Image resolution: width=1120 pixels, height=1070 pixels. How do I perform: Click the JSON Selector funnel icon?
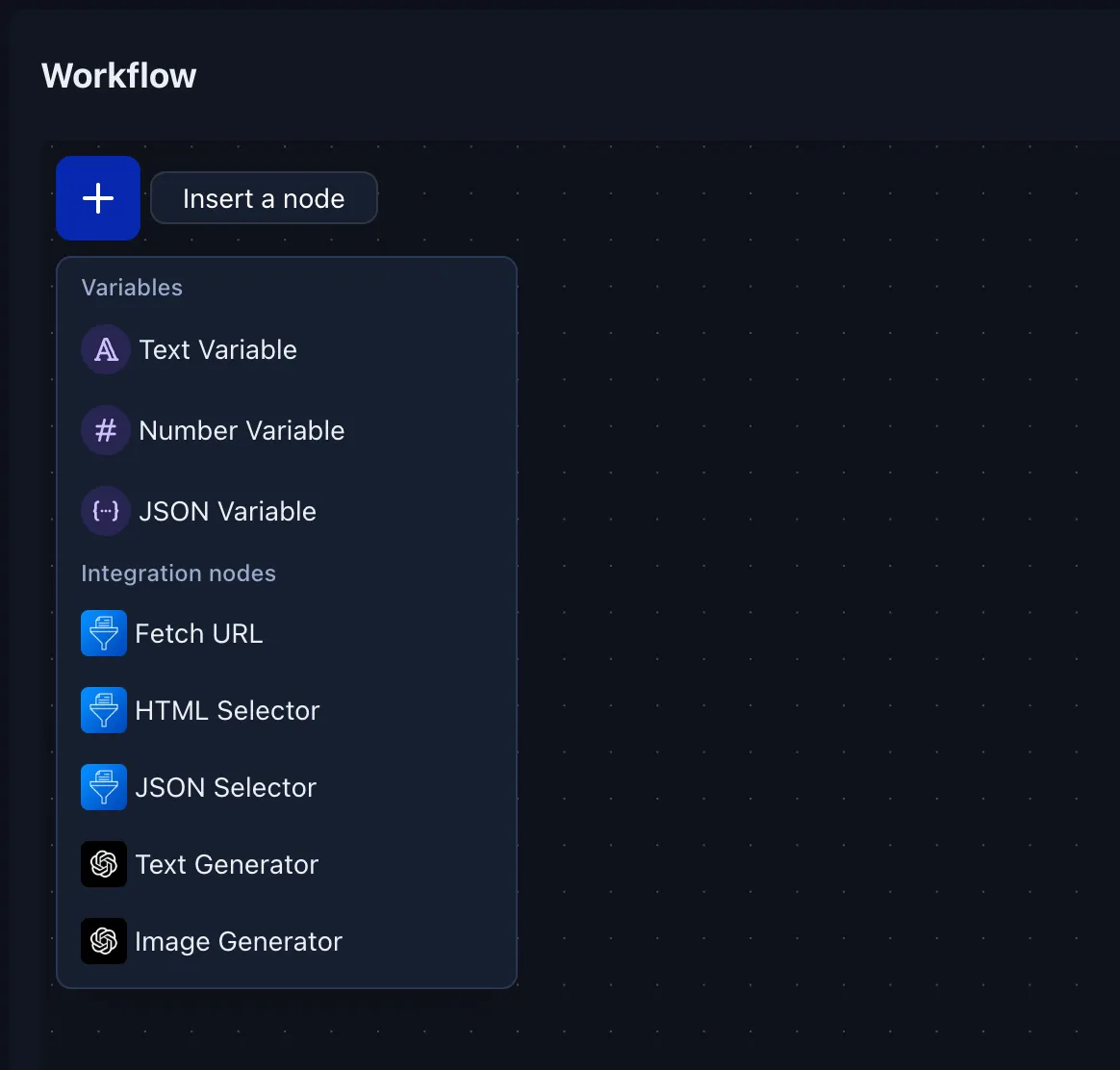[104, 787]
